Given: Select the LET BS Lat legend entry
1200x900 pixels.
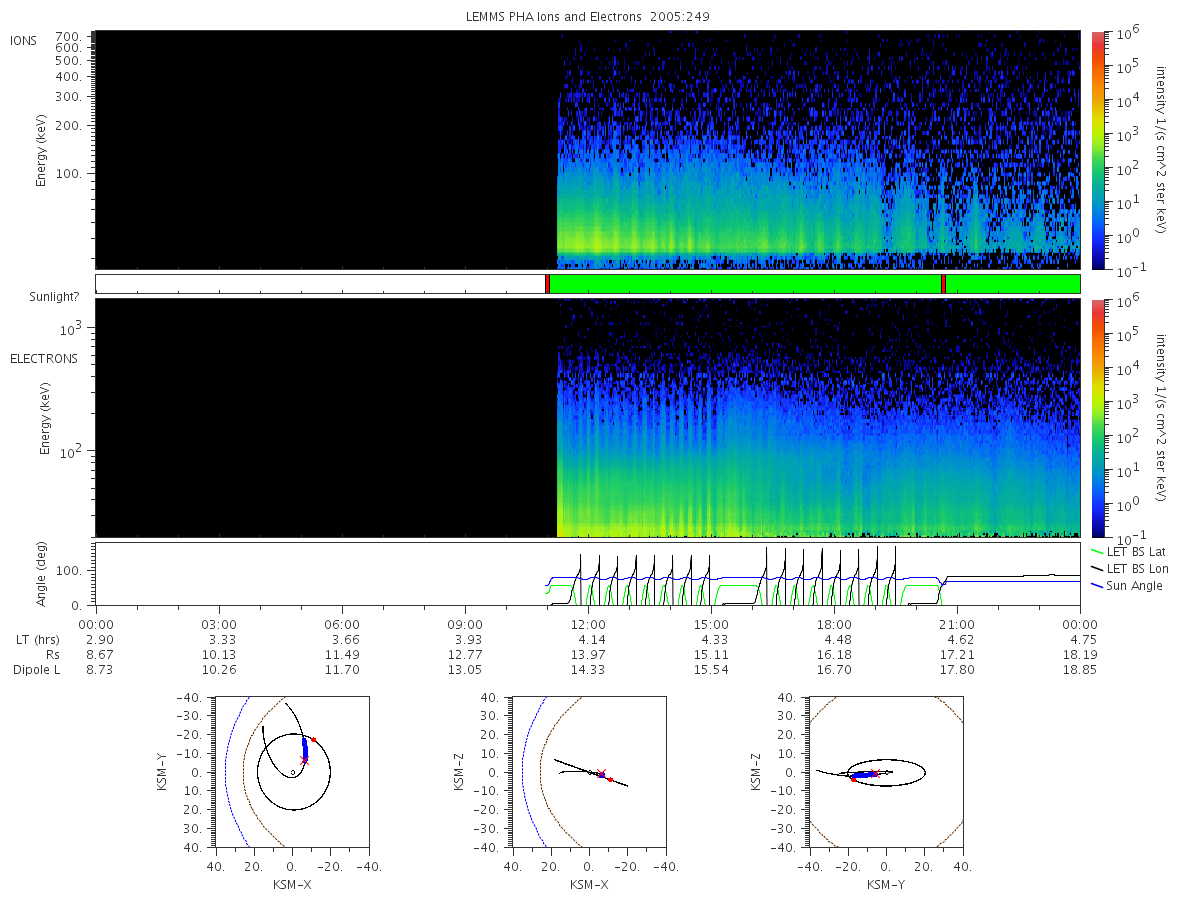Looking at the screenshot, I should click(1128, 551).
